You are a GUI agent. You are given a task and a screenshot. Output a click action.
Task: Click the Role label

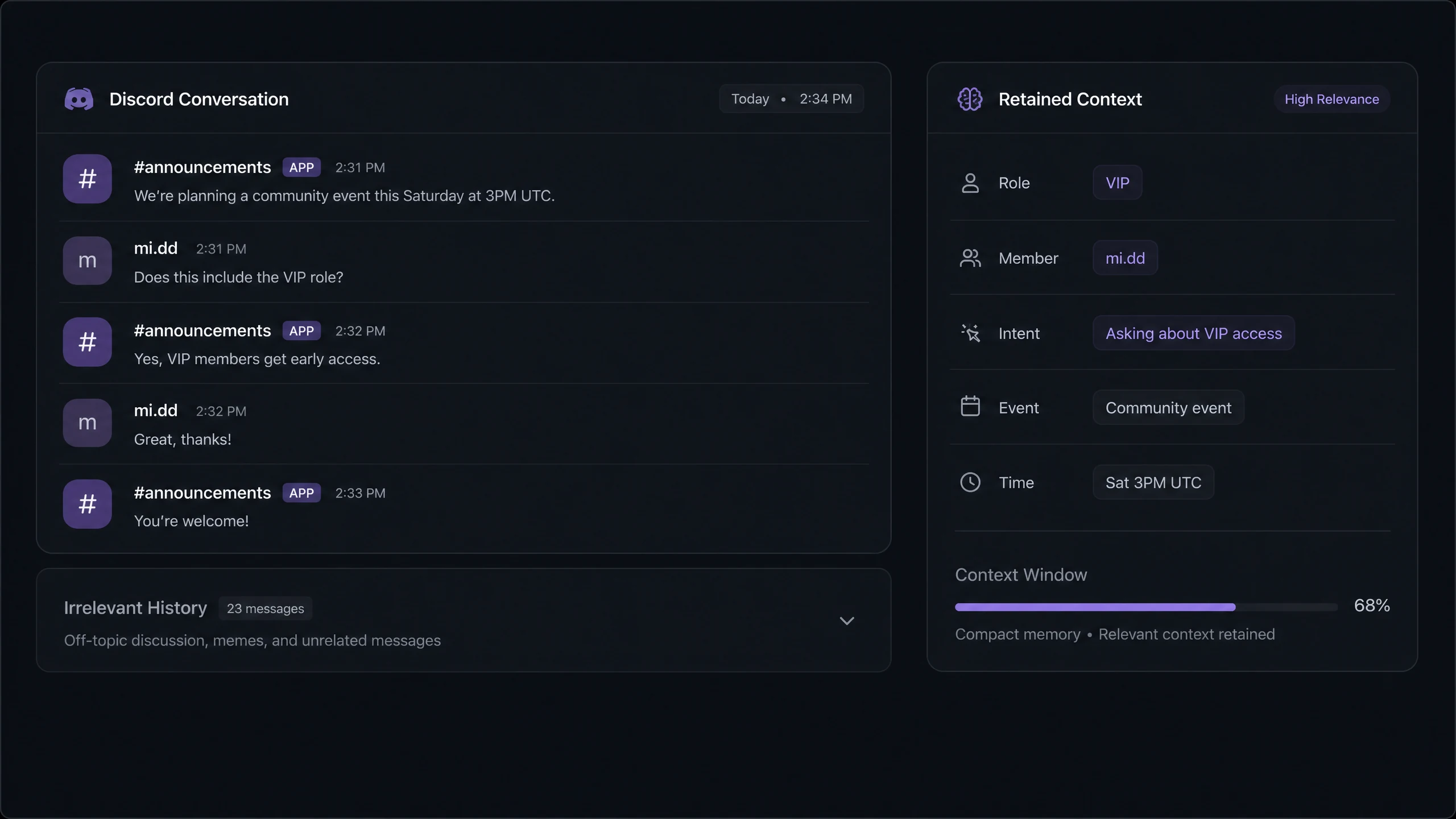(x=1014, y=183)
